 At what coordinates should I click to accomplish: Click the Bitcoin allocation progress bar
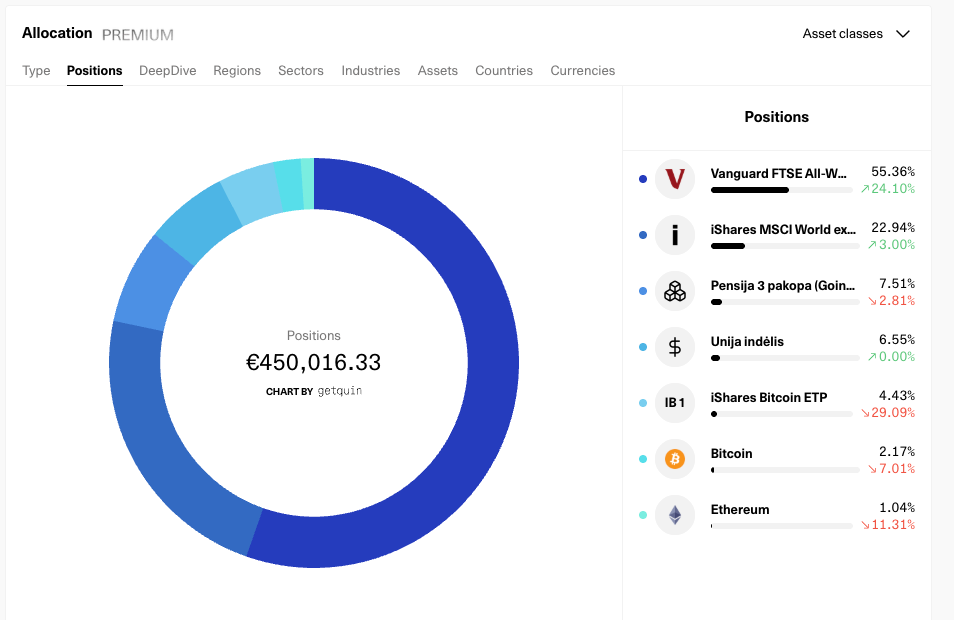[x=784, y=470]
